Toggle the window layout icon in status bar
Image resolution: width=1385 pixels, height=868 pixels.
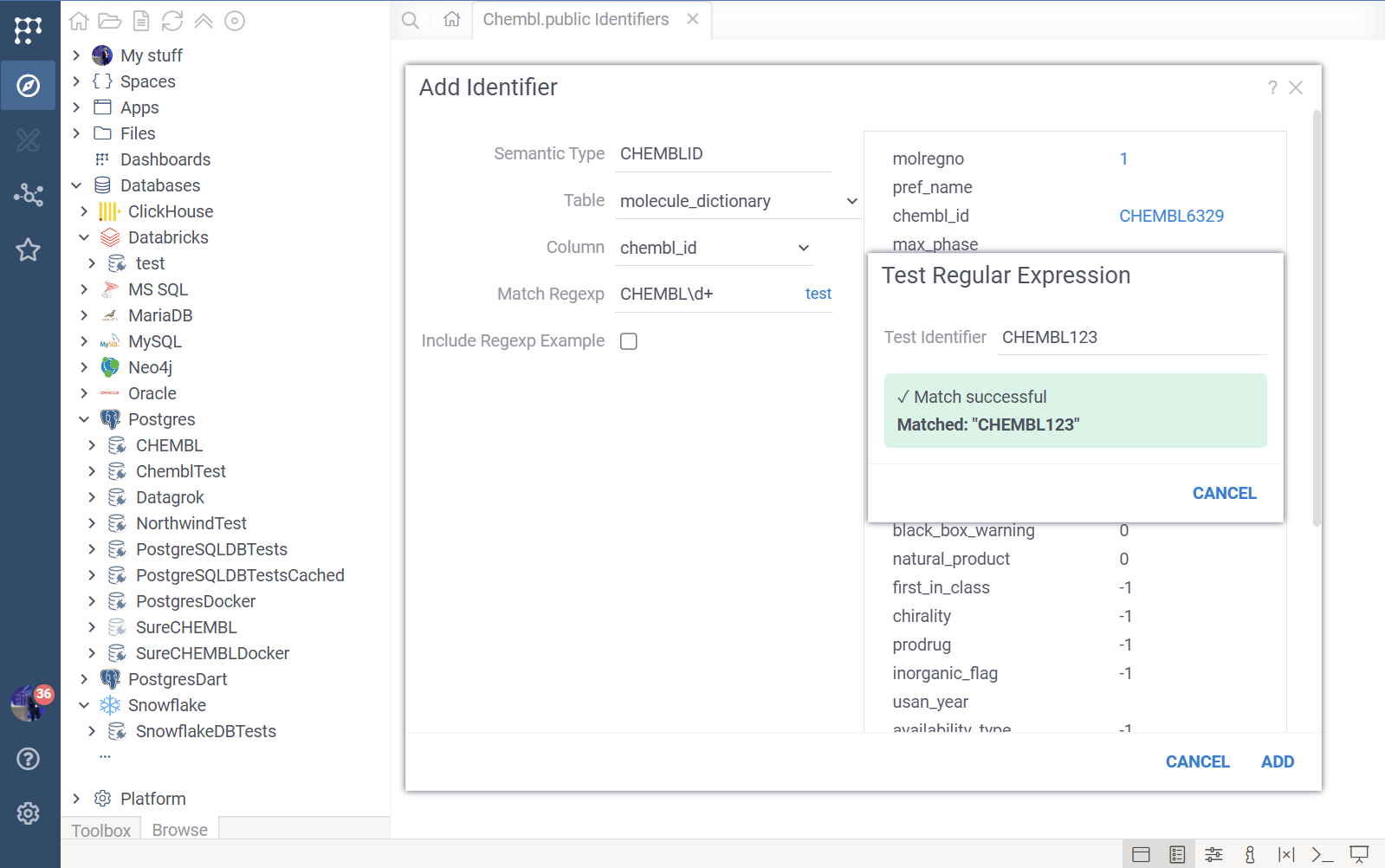1141,854
